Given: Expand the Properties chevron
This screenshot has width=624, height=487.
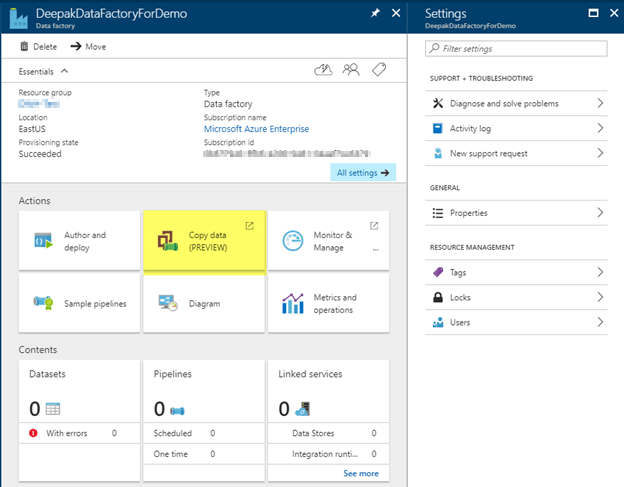Looking at the screenshot, I should click(600, 212).
